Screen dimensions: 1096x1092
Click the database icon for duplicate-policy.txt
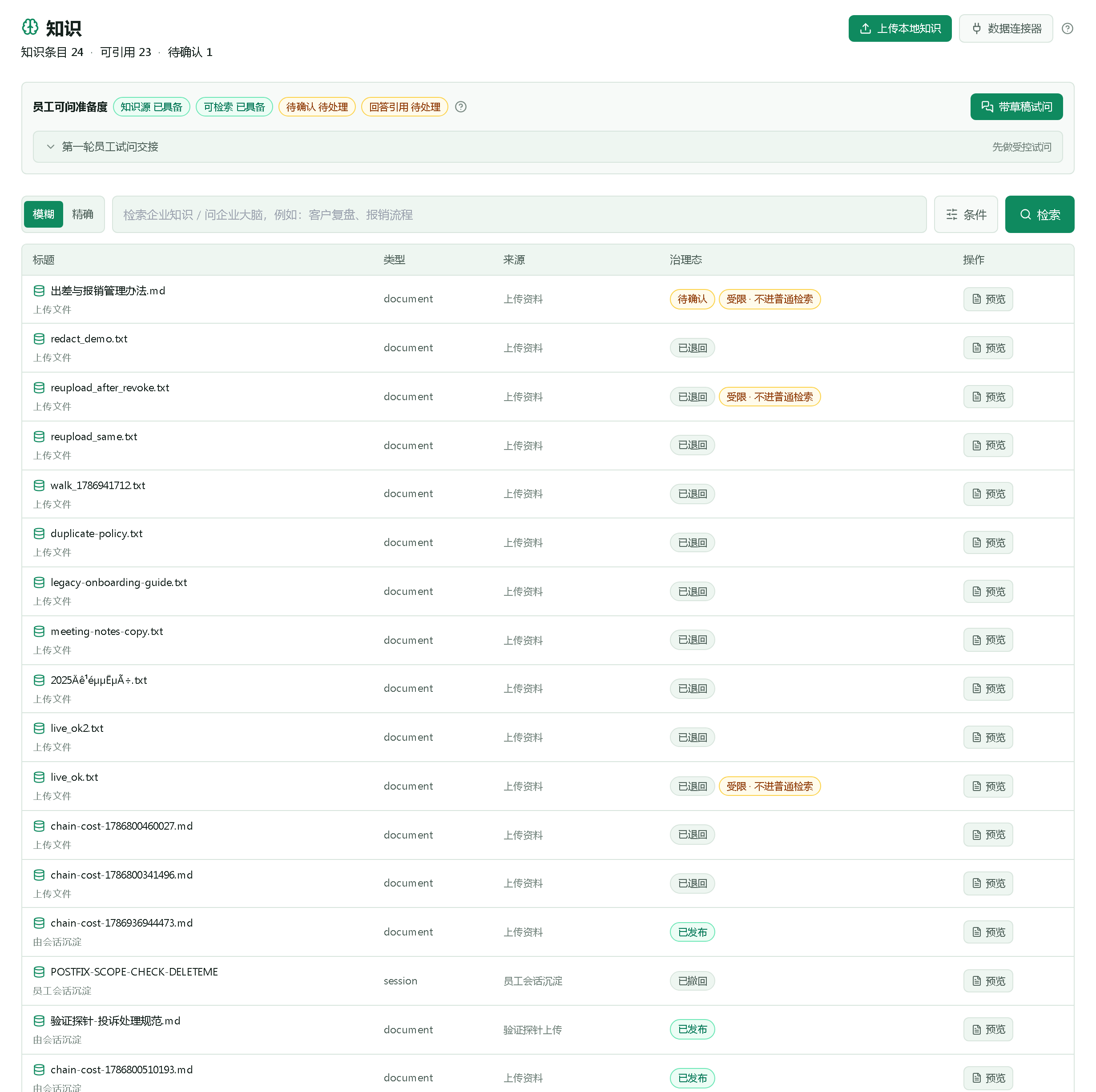[39, 534]
